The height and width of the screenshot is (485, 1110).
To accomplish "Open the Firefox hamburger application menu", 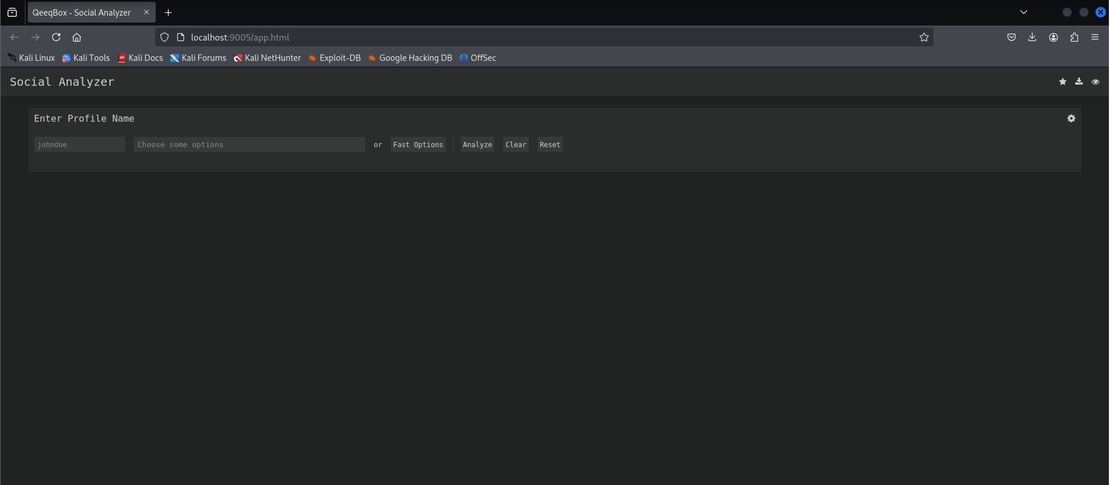I will [x=1095, y=37].
